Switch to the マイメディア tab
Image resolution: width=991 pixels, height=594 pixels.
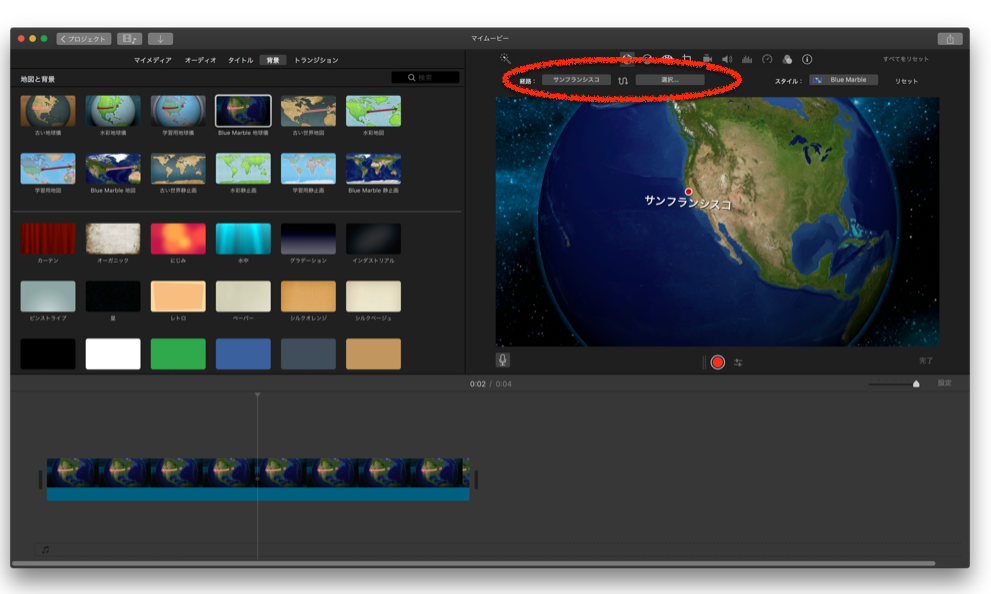pyautogui.click(x=152, y=60)
